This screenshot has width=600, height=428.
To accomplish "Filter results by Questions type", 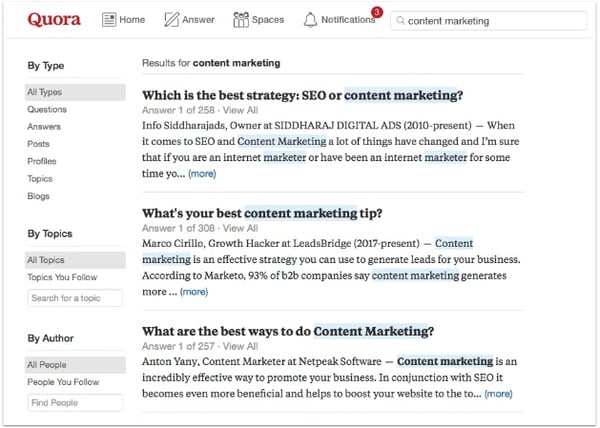I will [x=47, y=109].
